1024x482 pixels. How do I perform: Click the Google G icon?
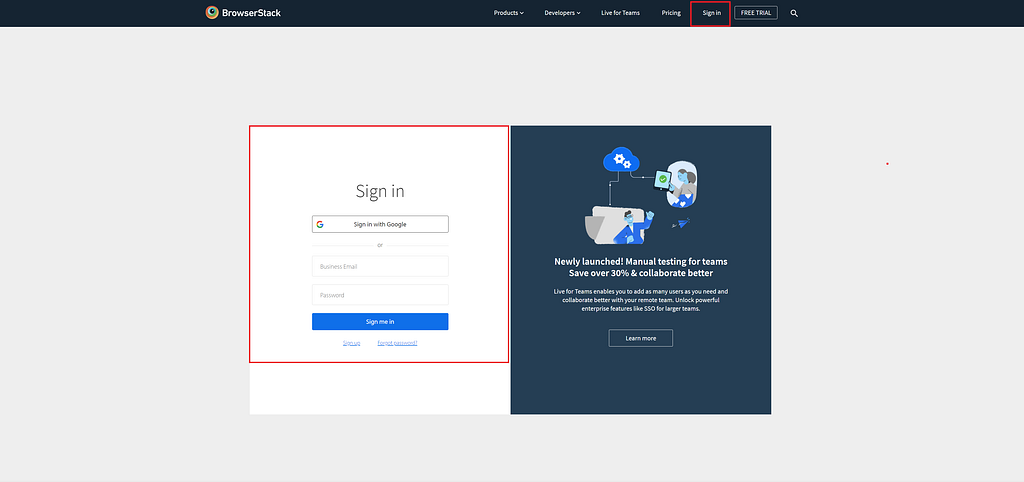point(320,224)
